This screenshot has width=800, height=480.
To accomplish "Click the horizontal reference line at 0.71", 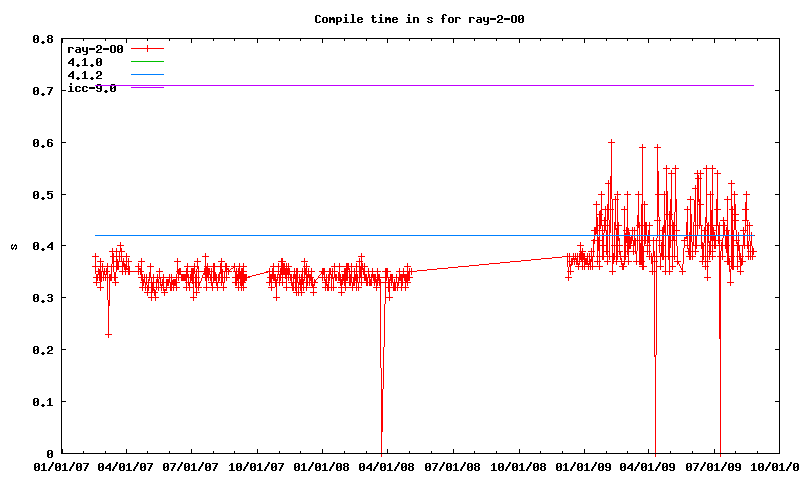I will (450, 85).
